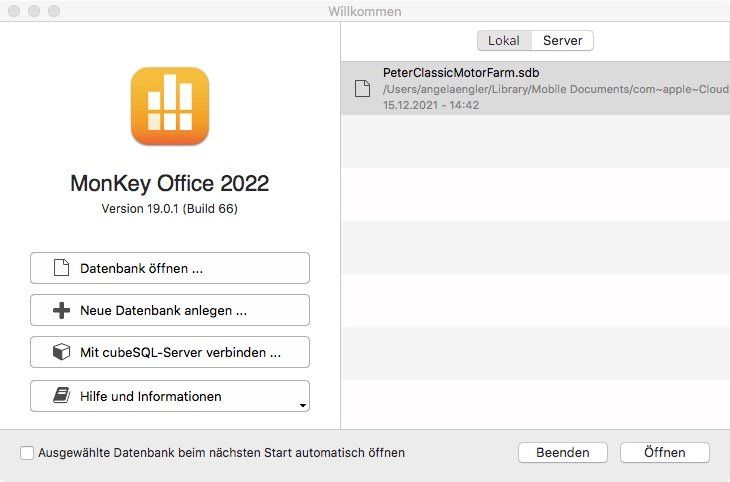Click the Version 19.0.1 build text
Viewport: 730px width, 482px height.
[169, 209]
